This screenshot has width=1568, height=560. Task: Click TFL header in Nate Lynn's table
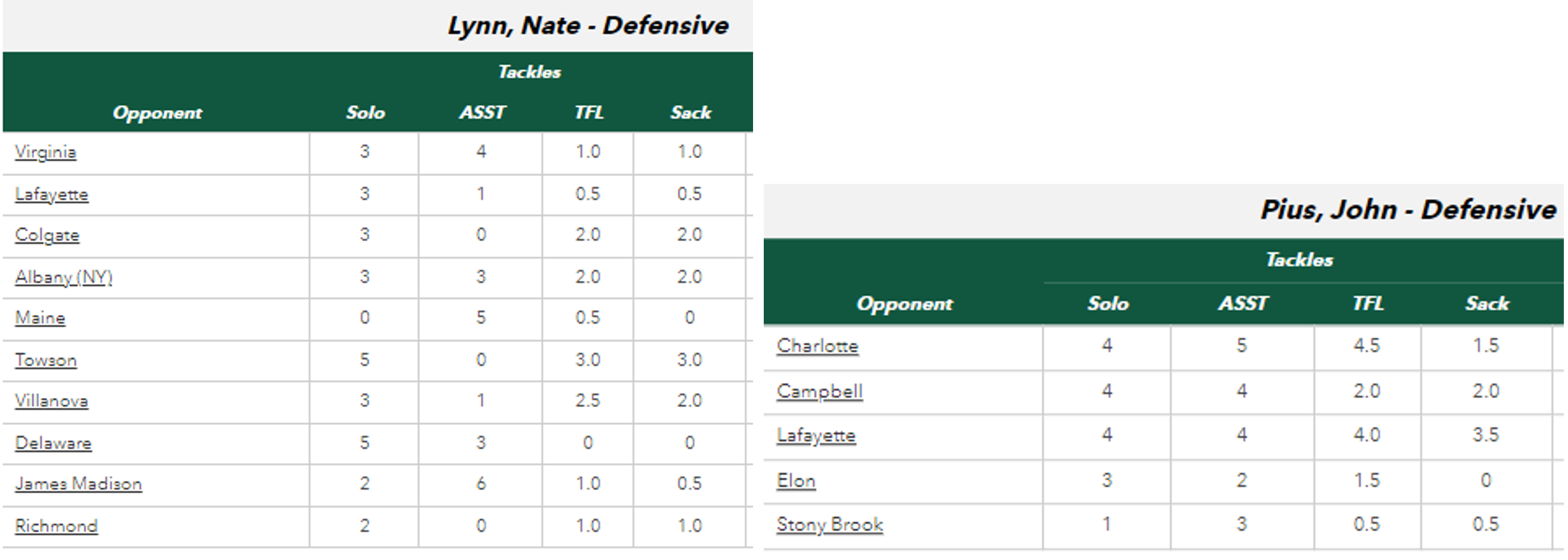(x=589, y=112)
